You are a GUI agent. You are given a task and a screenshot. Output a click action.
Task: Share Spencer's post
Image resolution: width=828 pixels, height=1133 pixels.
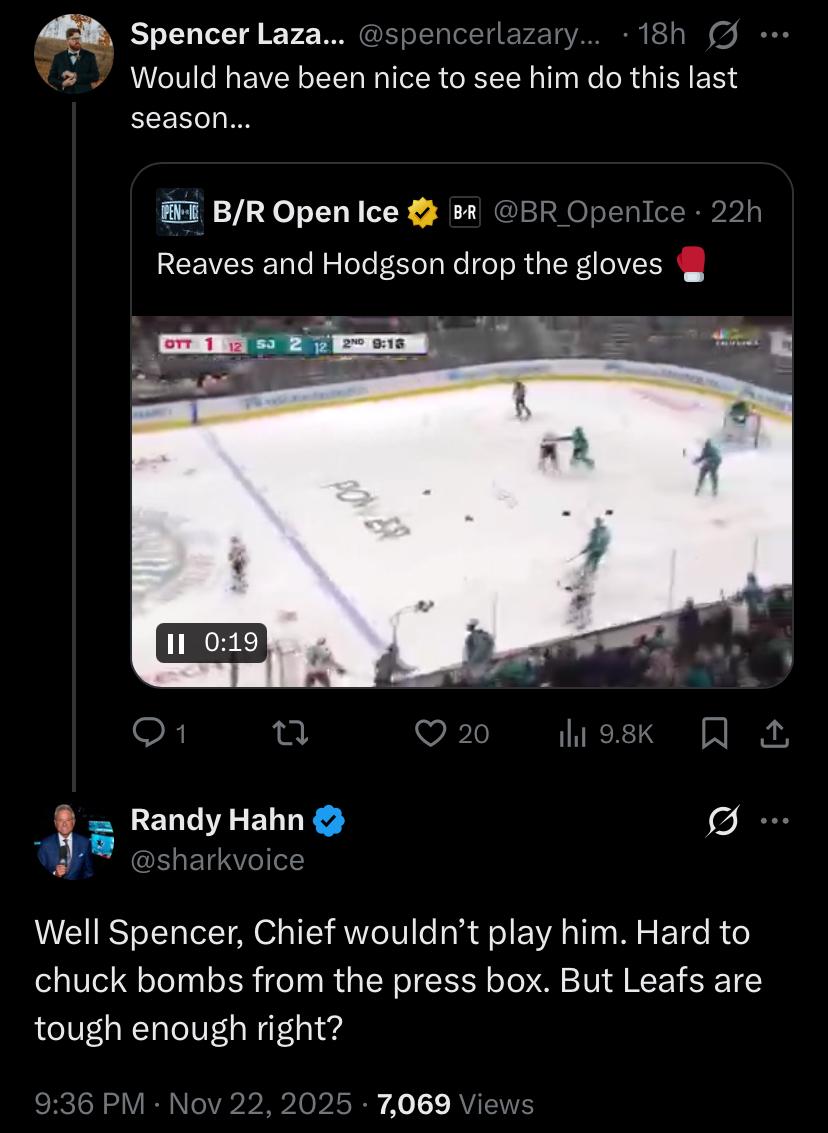[x=774, y=734]
